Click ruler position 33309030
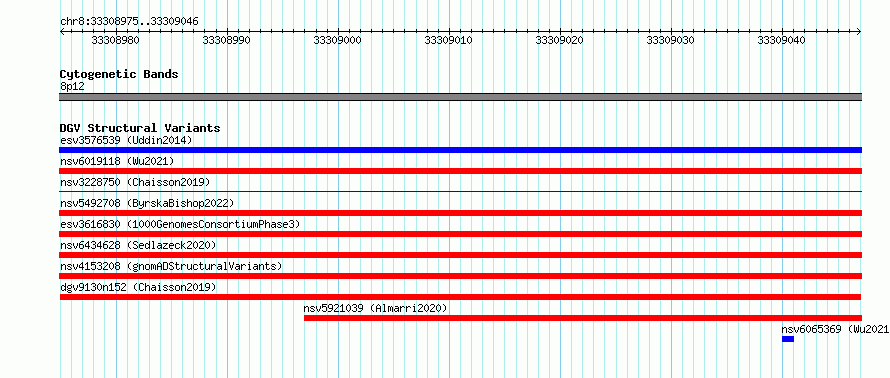Screen dimensions: 890x378 tap(670, 40)
